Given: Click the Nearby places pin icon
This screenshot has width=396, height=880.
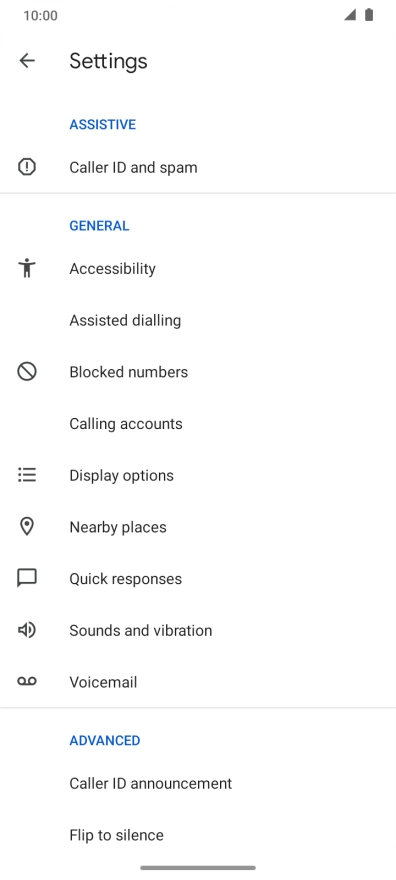Looking at the screenshot, I should pyautogui.click(x=27, y=527).
